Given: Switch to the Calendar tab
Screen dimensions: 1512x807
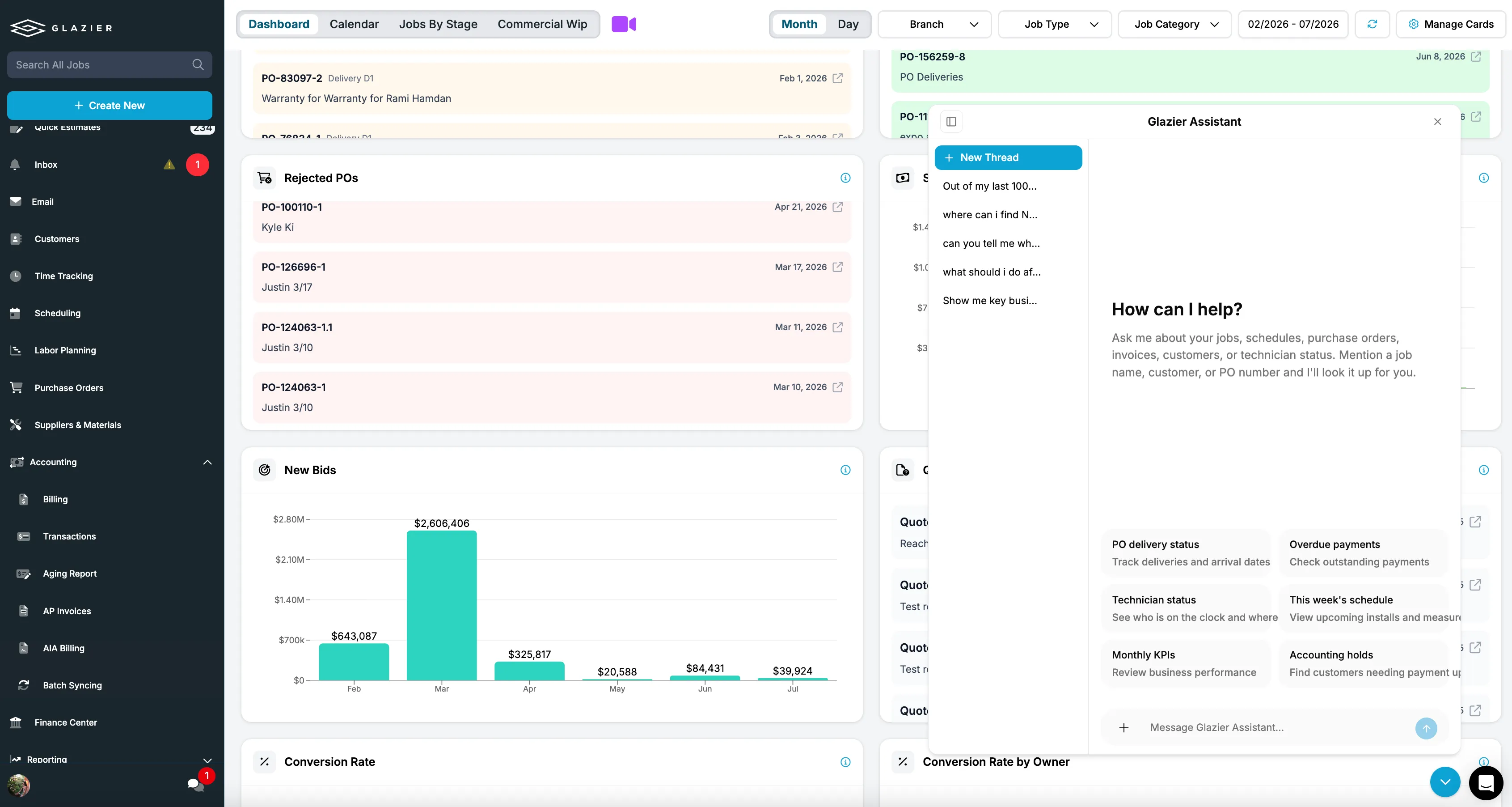Looking at the screenshot, I should (354, 24).
